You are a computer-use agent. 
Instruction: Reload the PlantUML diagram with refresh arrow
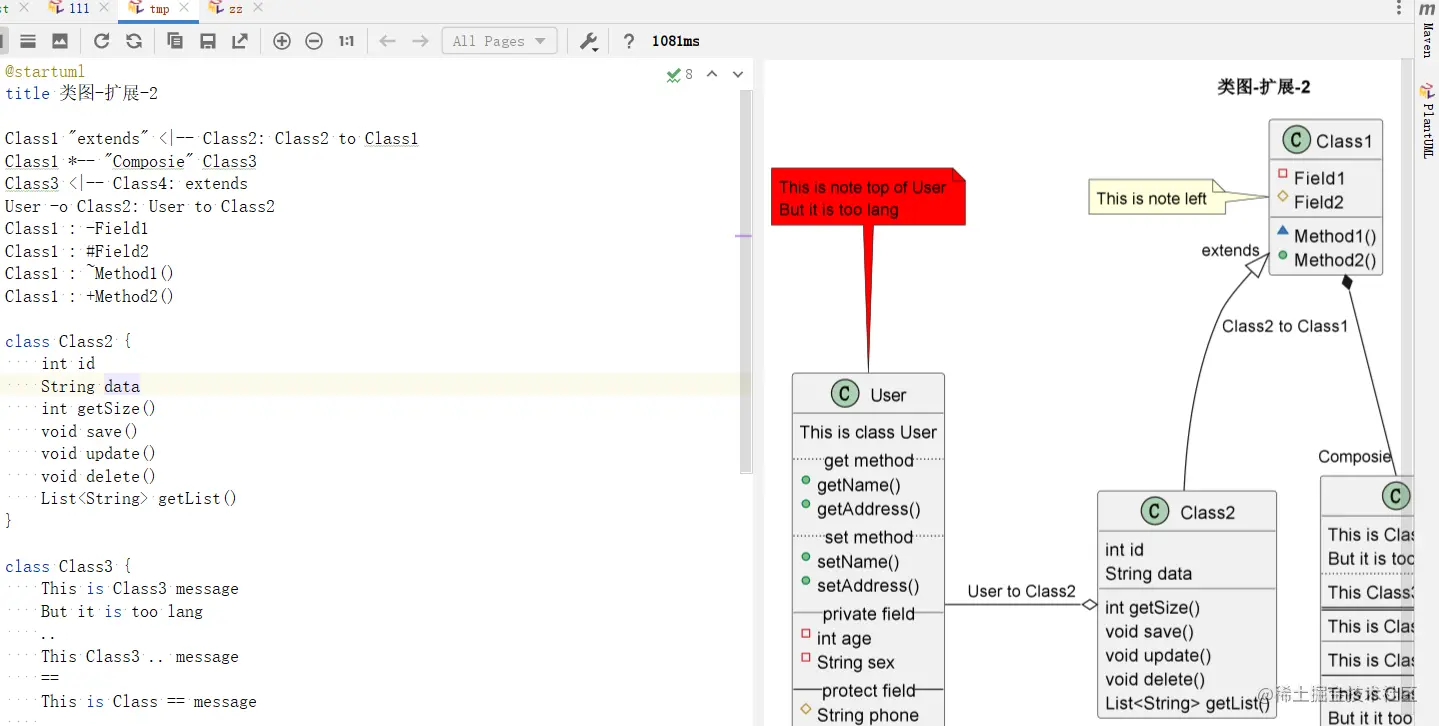coord(102,41)
